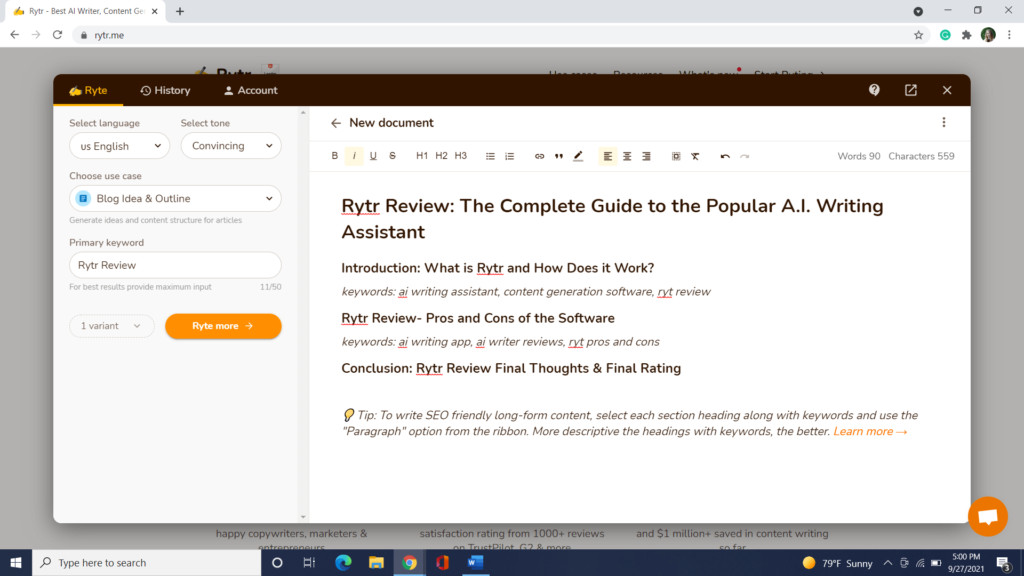Screen dimensions: 1024x576
Task: Toggle italic formatting button
Action: point(354,156)
